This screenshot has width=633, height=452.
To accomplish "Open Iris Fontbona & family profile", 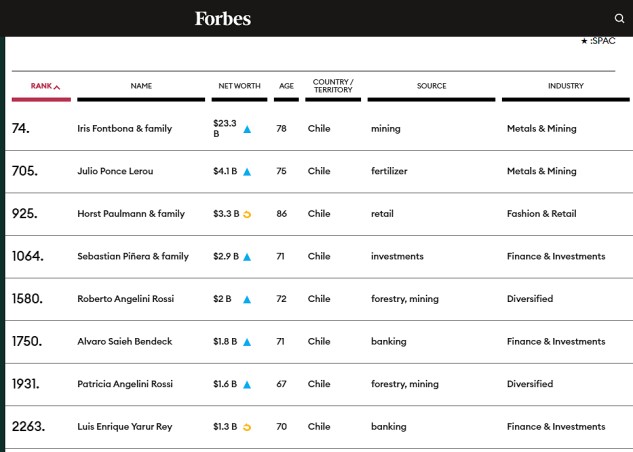I will pos(125,129).
